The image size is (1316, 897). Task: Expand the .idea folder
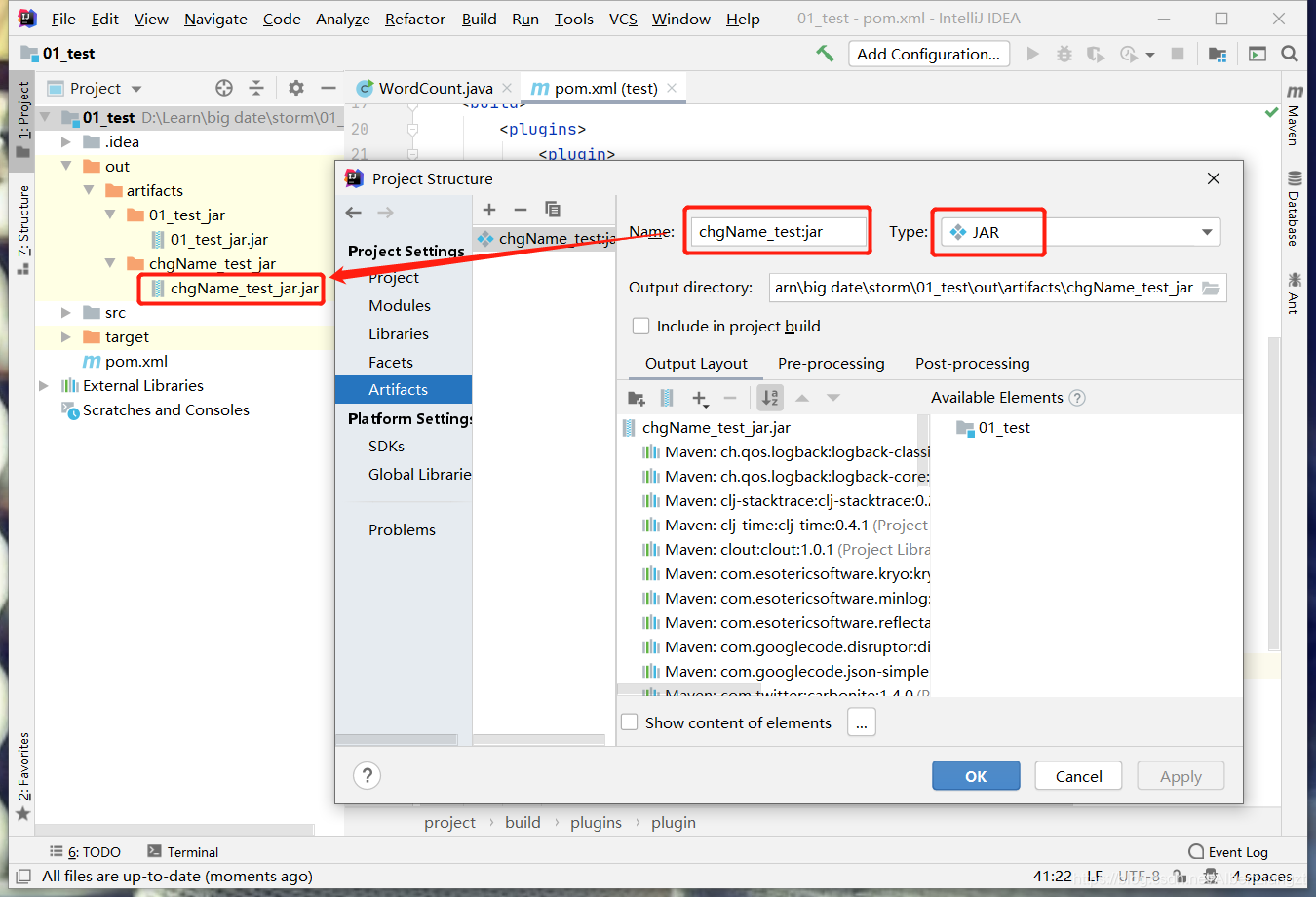tap(66, 142)
